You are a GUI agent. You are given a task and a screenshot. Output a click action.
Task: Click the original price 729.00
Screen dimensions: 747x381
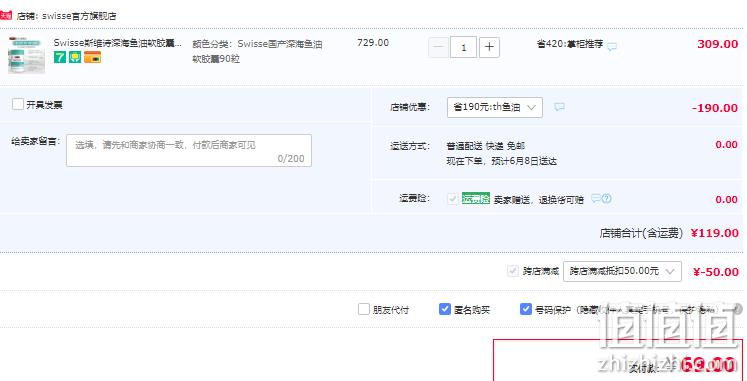coord(373,43)
